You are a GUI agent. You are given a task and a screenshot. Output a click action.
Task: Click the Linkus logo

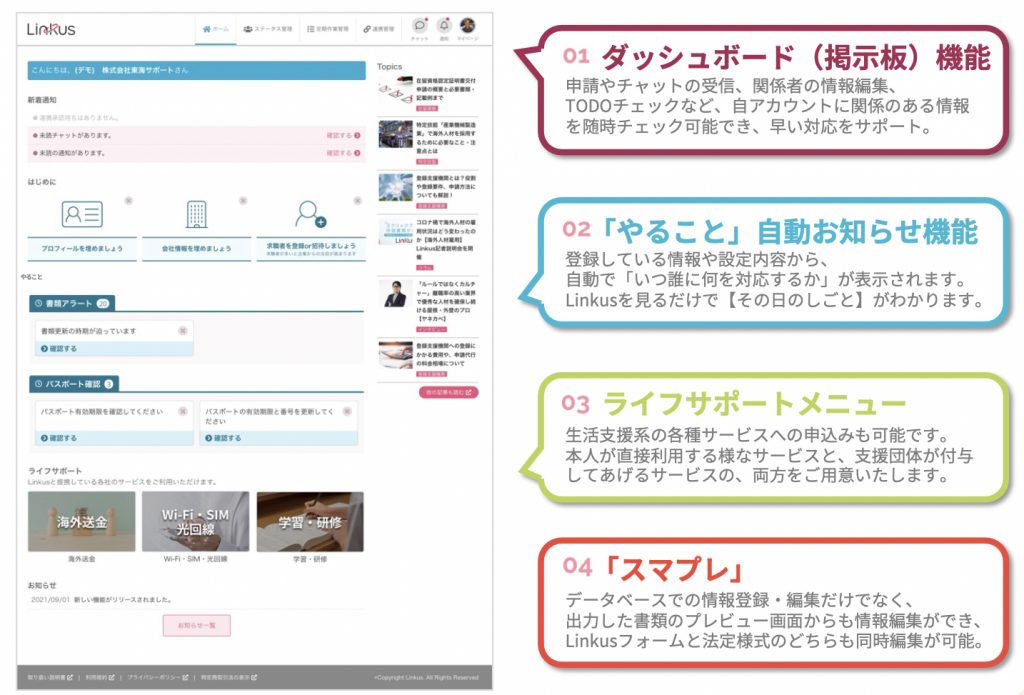click(x=51, y=29)
